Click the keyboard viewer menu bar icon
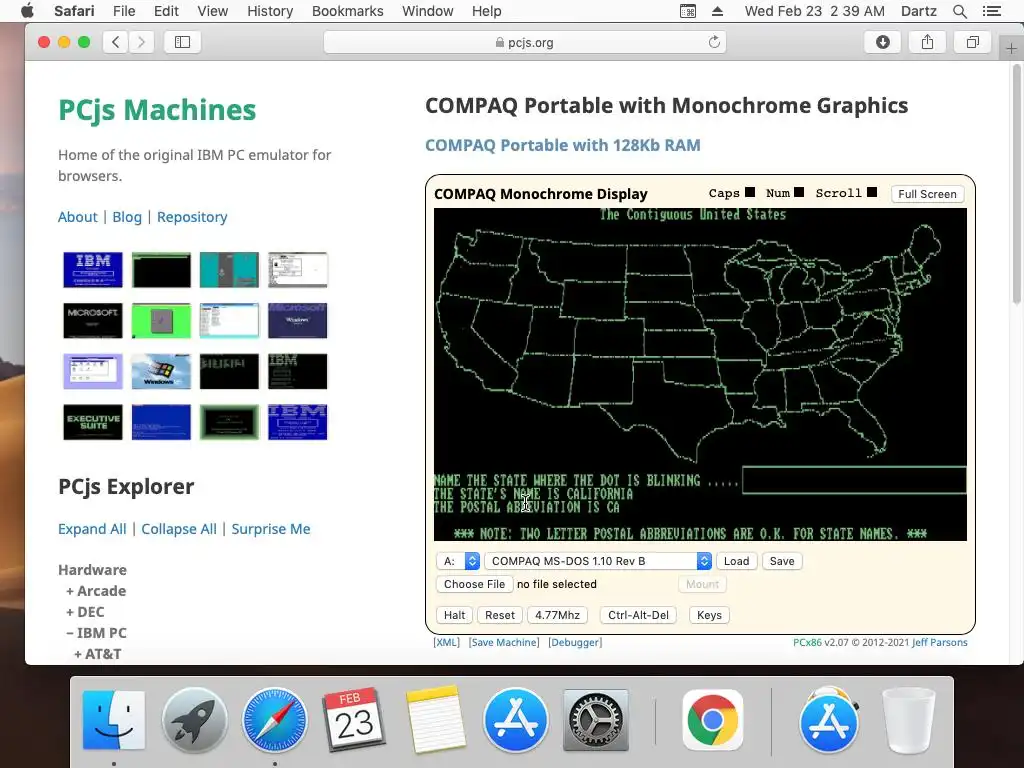The width and height of the screenshot is (1024, 768). [688, 11]
